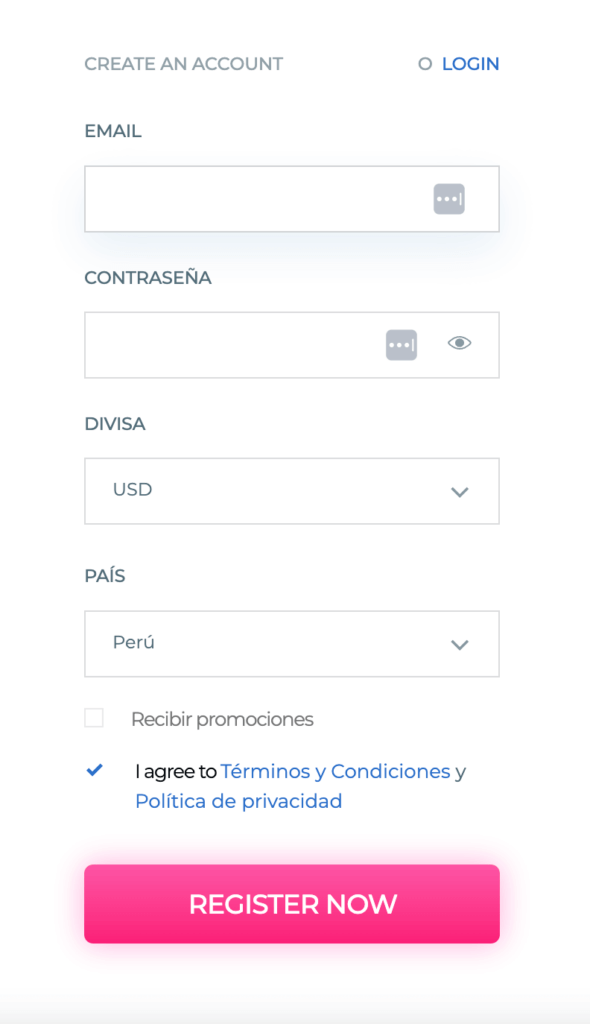
Task: Click the País dropdown chevron arrow
Action: [x=460, y=645]
